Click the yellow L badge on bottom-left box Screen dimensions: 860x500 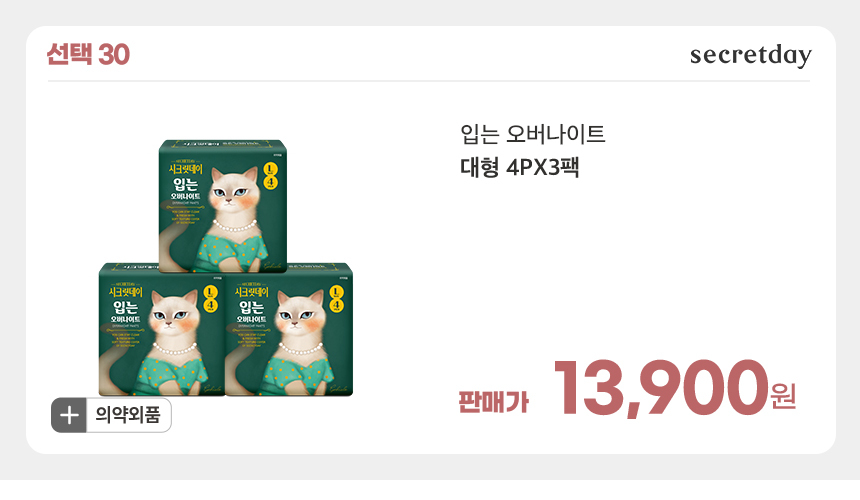[210, 292]
